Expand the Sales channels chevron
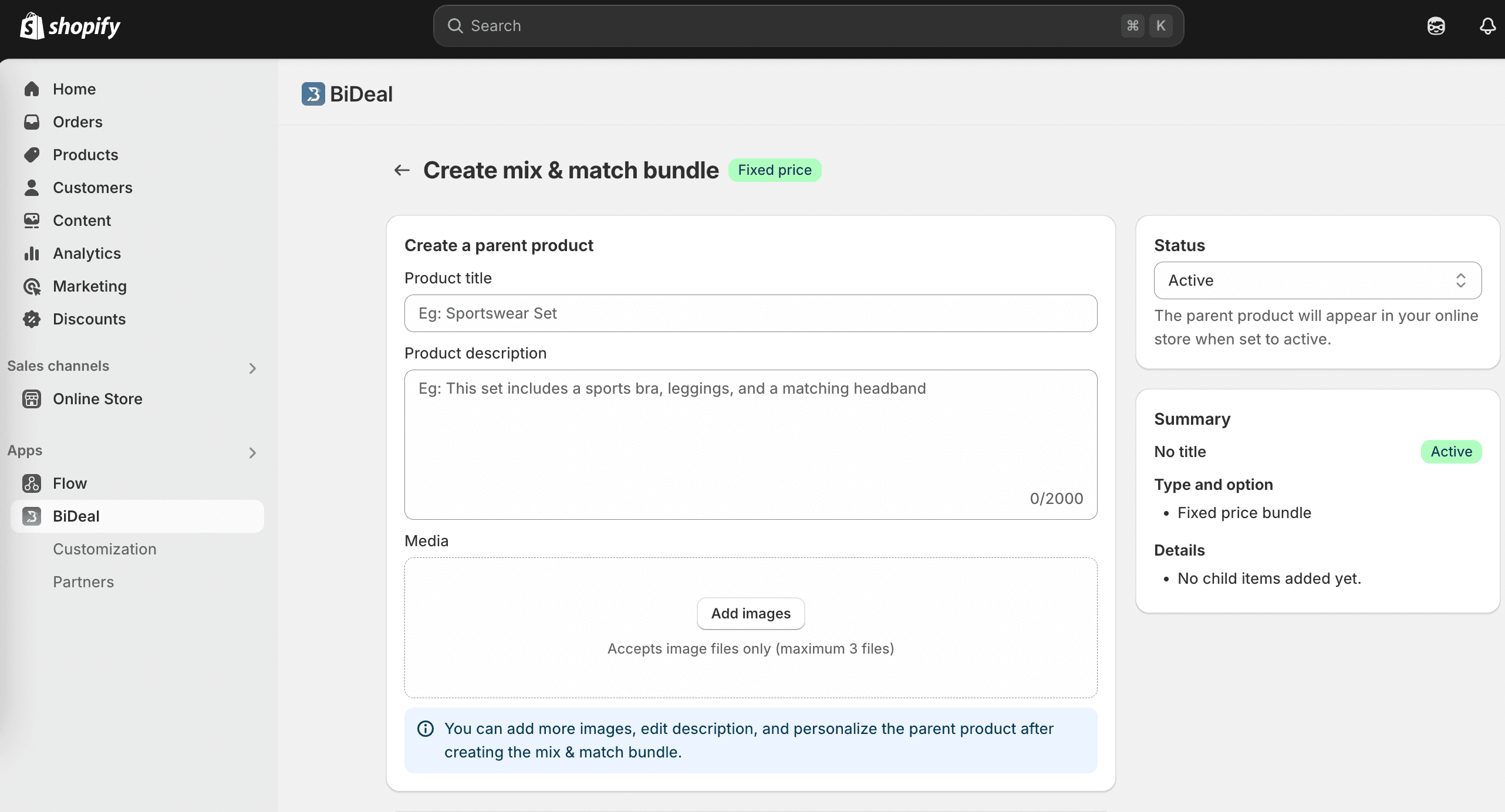The height and width of the screenshot is (812, 1505). pyautogui.click(x=252, y=368)
